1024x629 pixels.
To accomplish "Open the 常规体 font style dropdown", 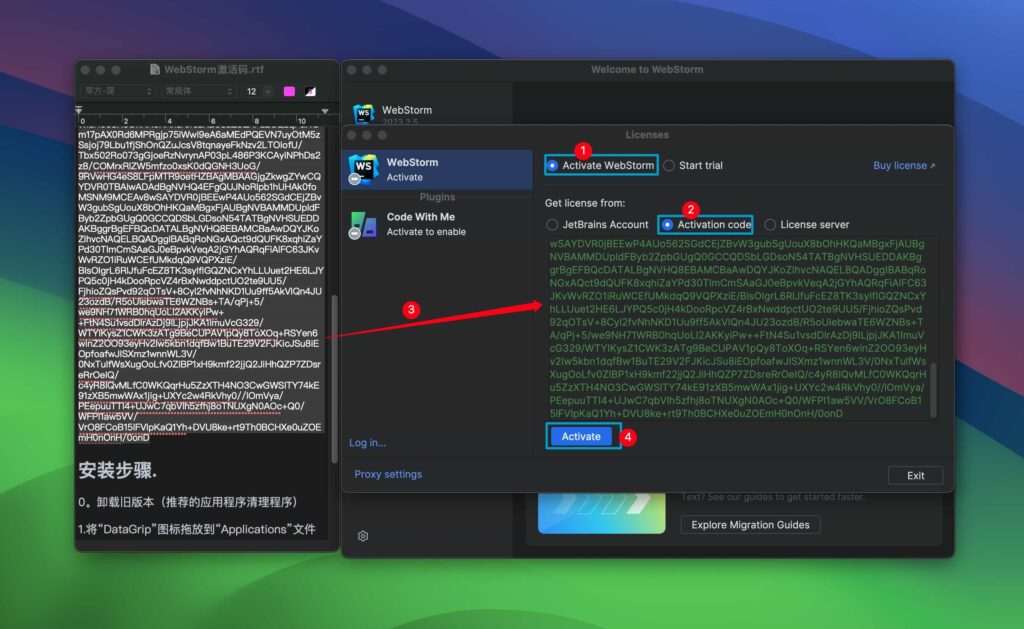I will (x=197, y=91).
